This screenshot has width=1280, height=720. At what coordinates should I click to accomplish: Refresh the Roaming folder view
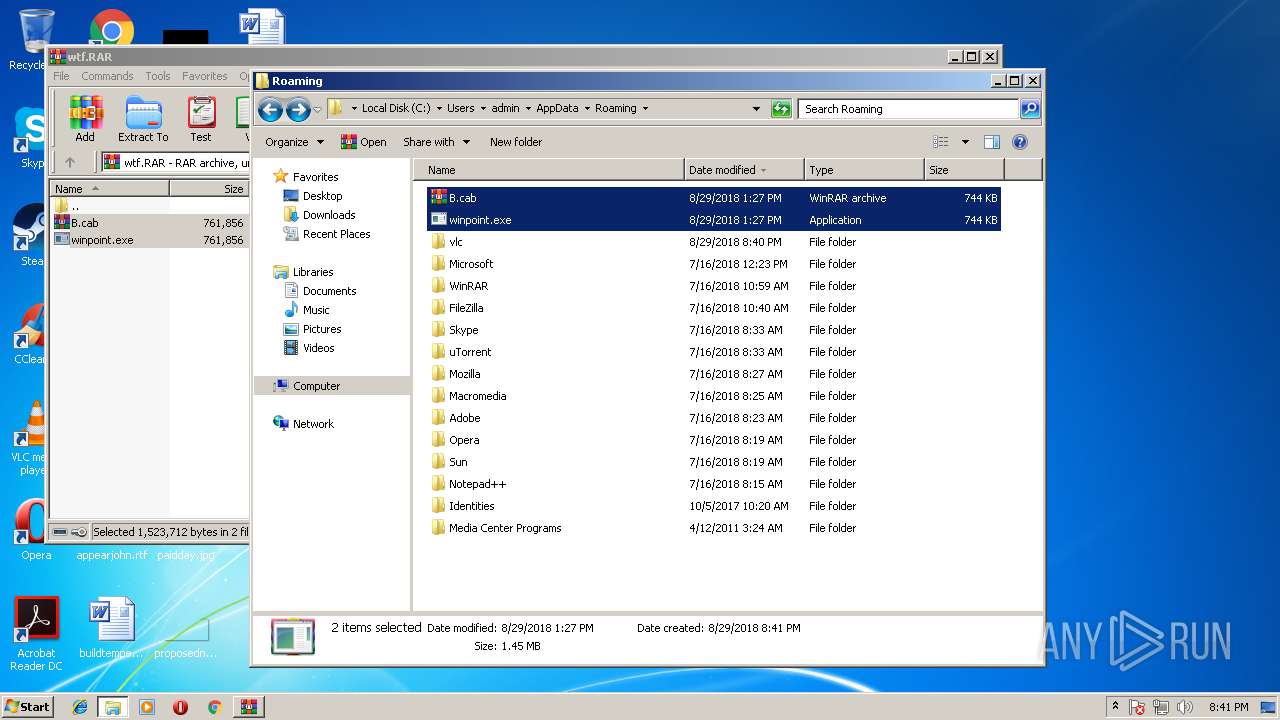click(x=781, y=109)
